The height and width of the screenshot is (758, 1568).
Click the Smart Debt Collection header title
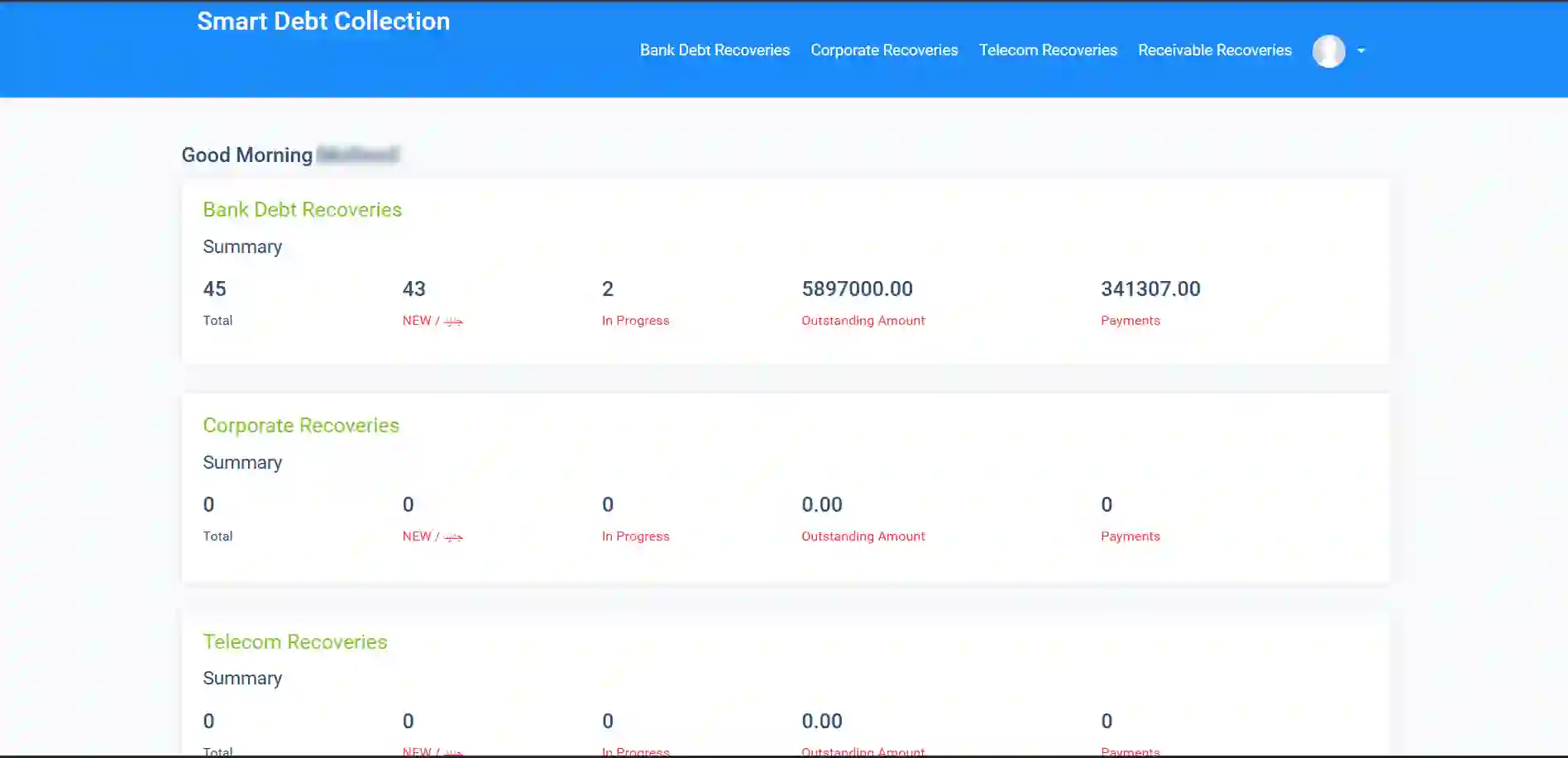323,21
